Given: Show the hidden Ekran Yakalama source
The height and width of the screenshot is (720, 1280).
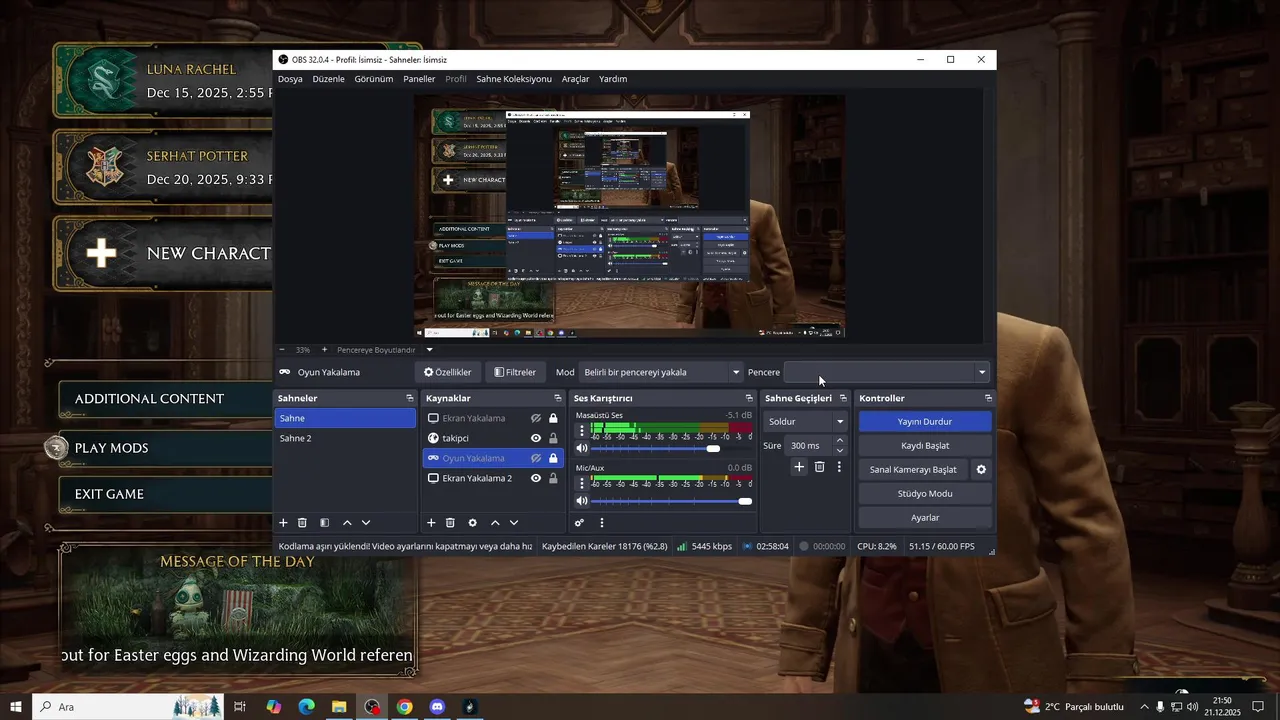Looking at the screenshot, I should coord(536,418).
